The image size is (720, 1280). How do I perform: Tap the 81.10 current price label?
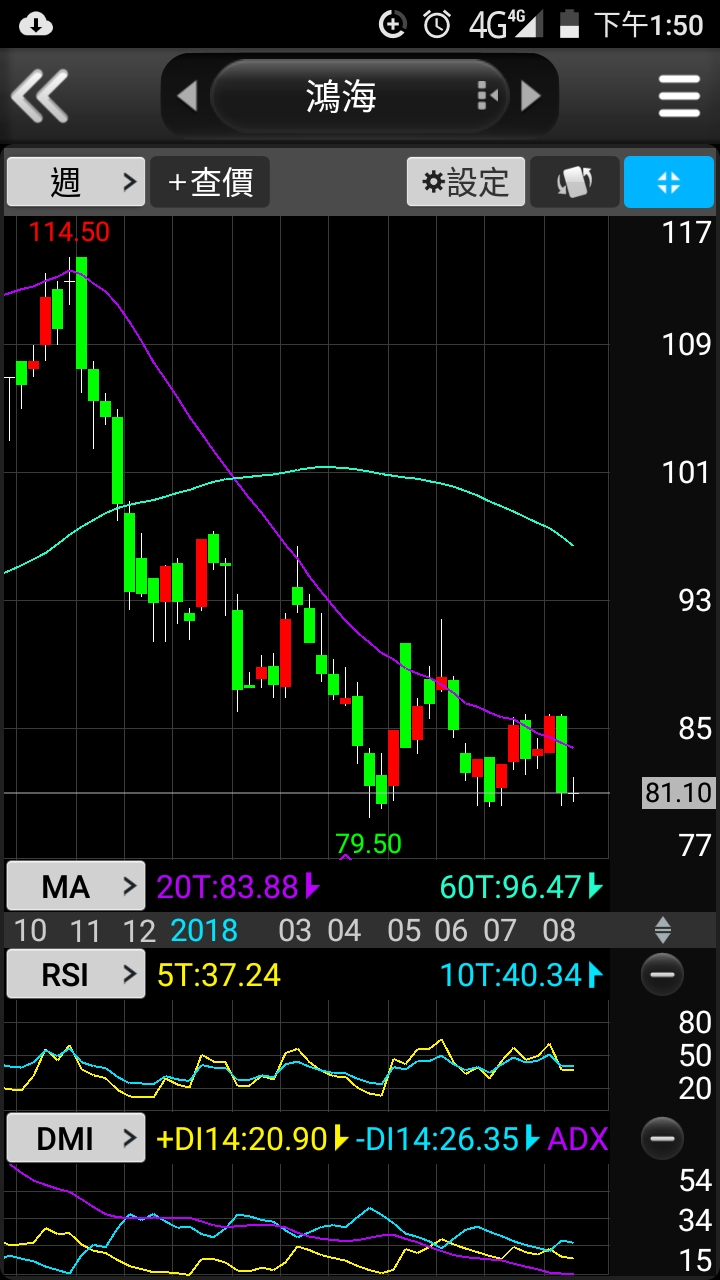point(678,793)
